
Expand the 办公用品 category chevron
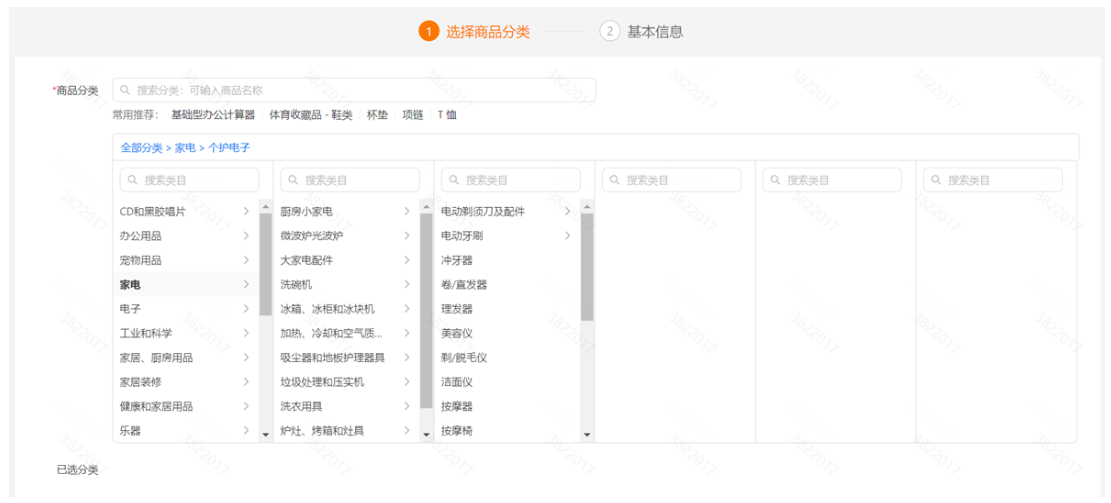pos(245,236)
